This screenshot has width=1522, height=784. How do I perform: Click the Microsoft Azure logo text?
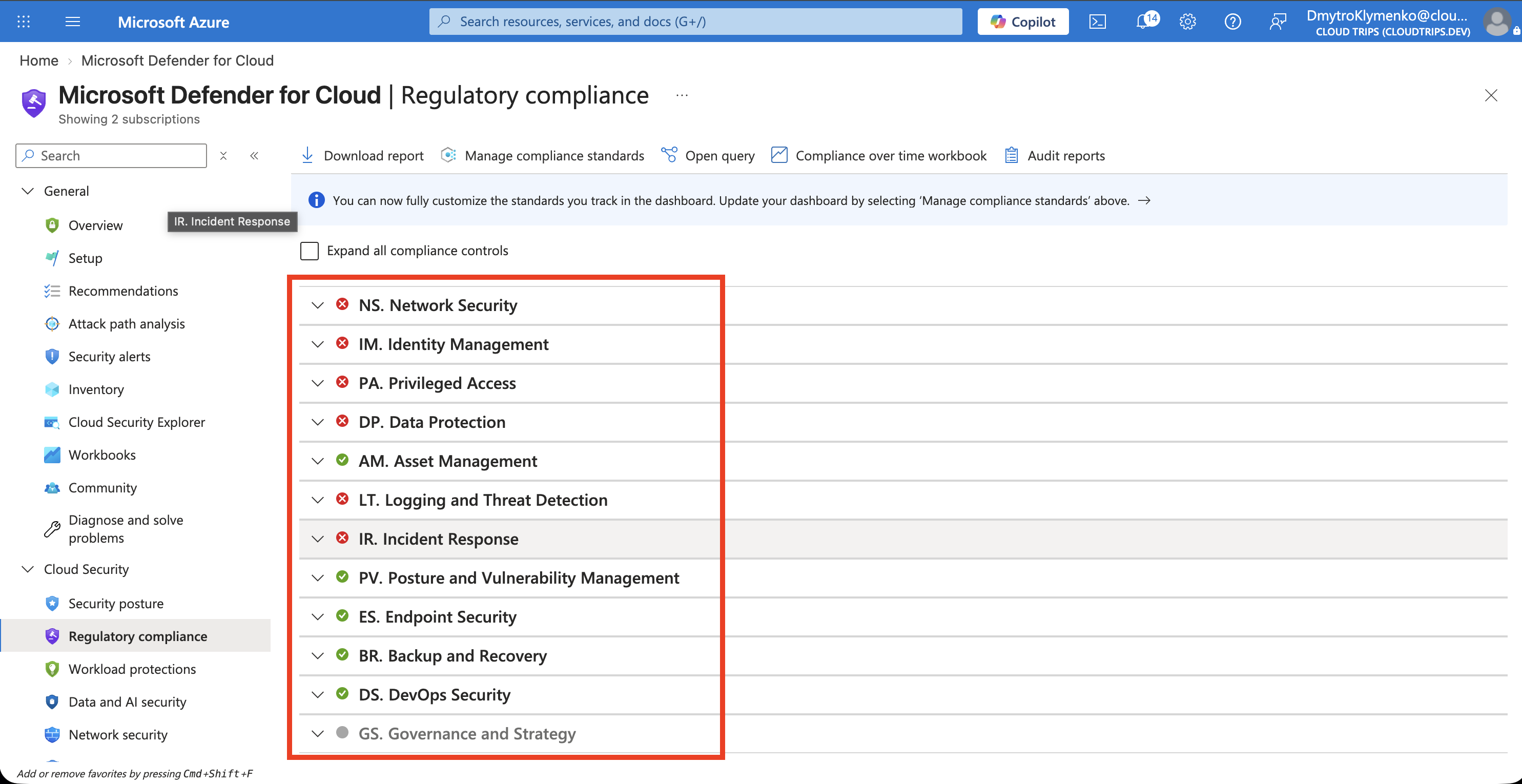coord(174,22)
